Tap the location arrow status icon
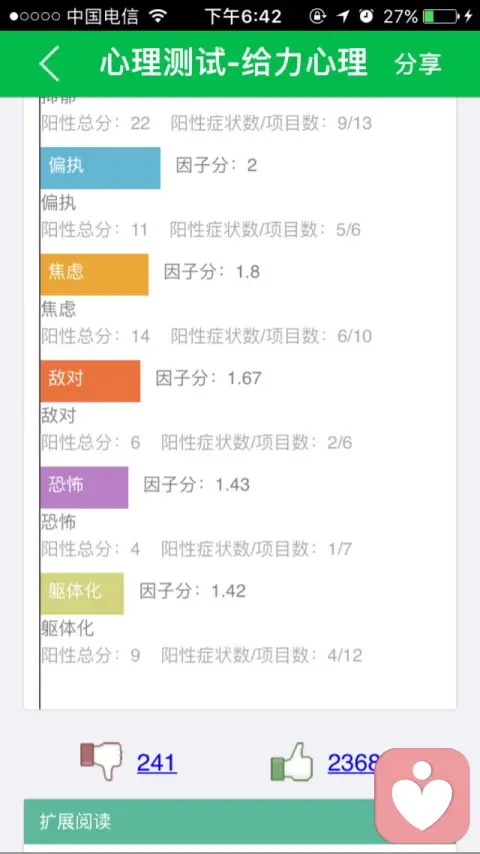Screen dimensions: 480x854 (343, 16)
